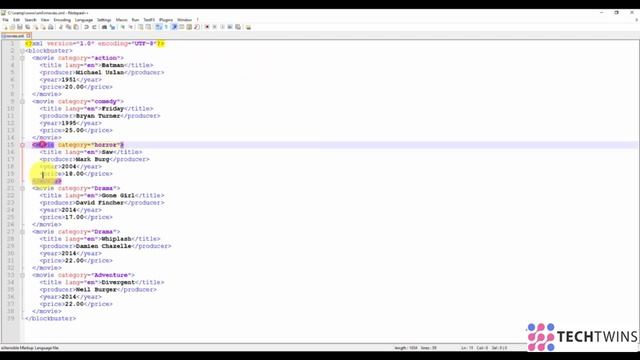
Task: Open the View menu
Action: 45,20
